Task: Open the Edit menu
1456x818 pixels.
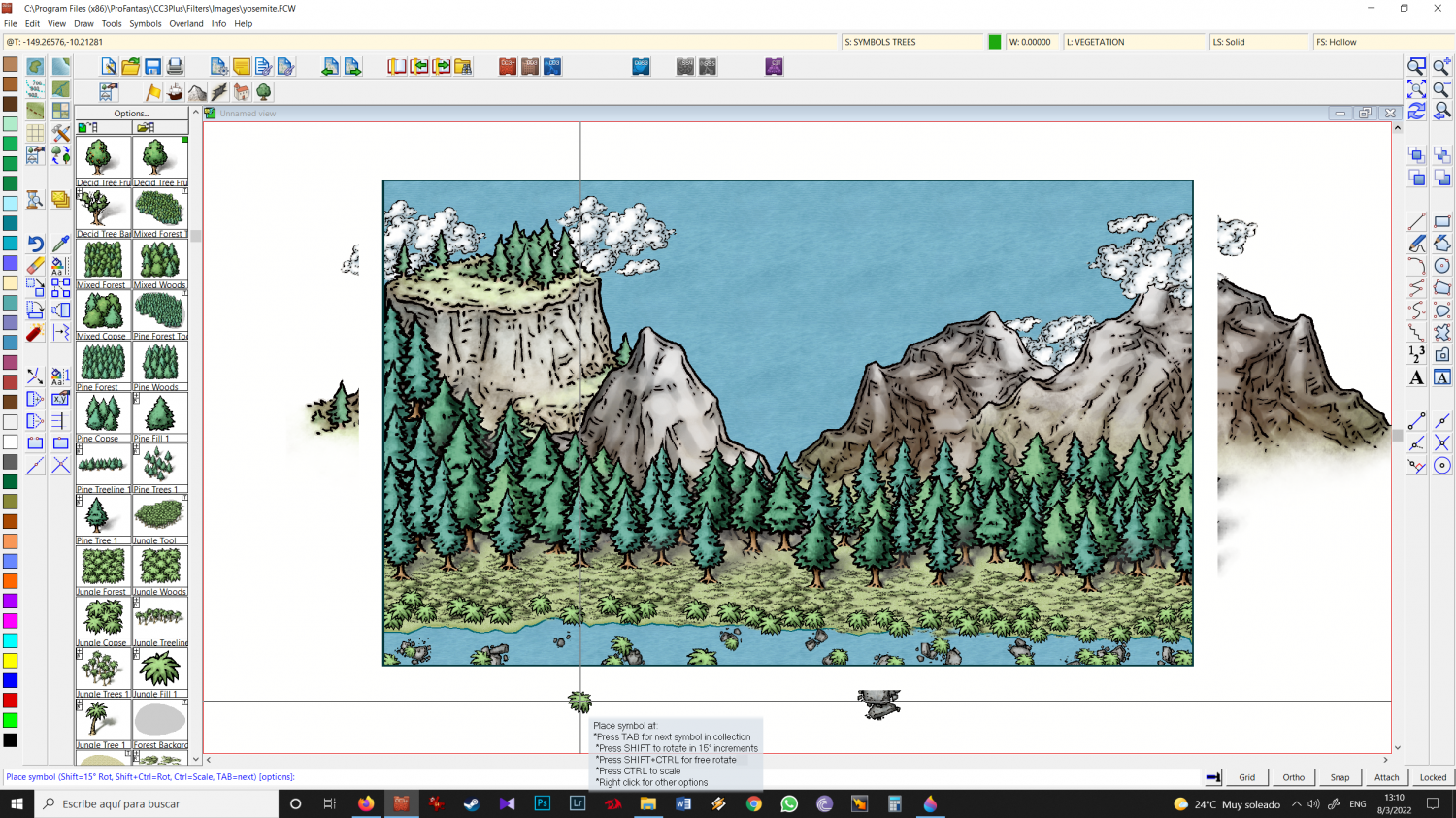Action: click(32, 23)
